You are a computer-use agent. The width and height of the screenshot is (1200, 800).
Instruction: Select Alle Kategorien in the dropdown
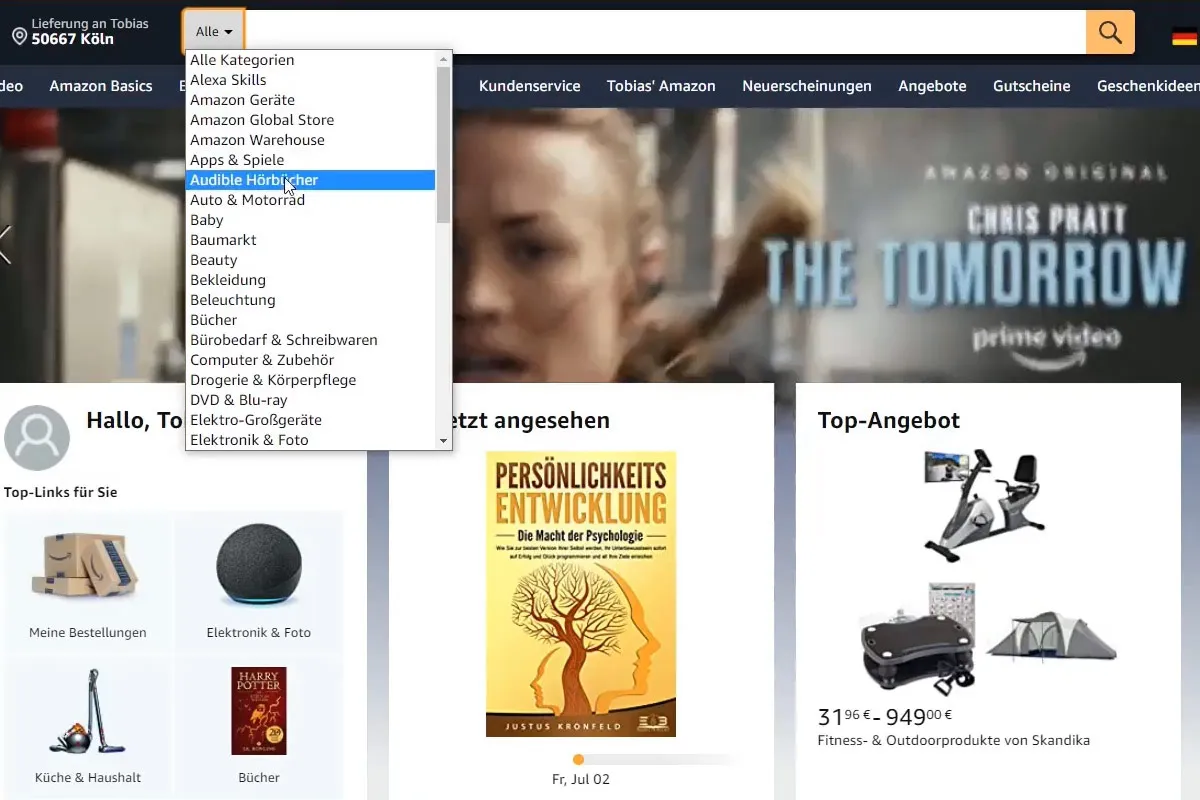311,60
